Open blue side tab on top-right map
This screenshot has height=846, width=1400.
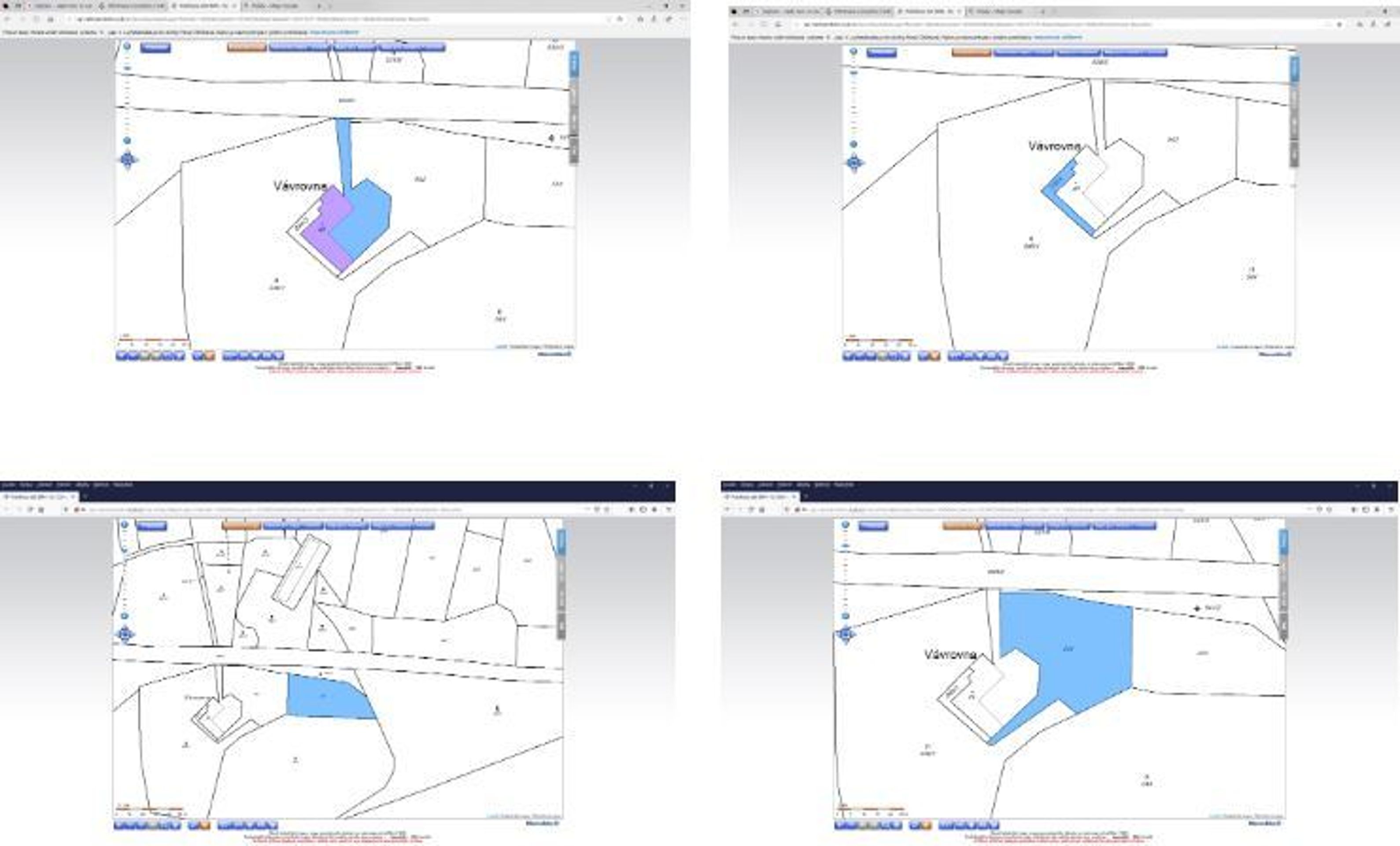click(x=1294, y=69)
